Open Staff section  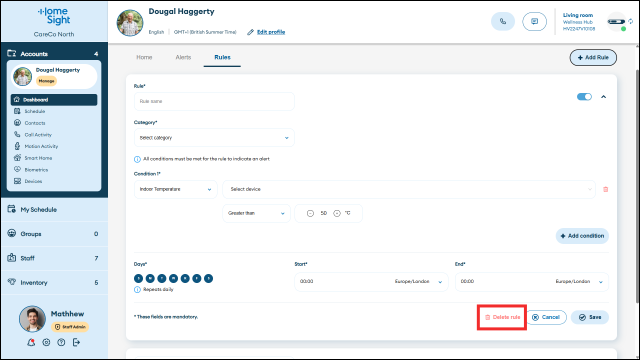[x=54, y=258]
